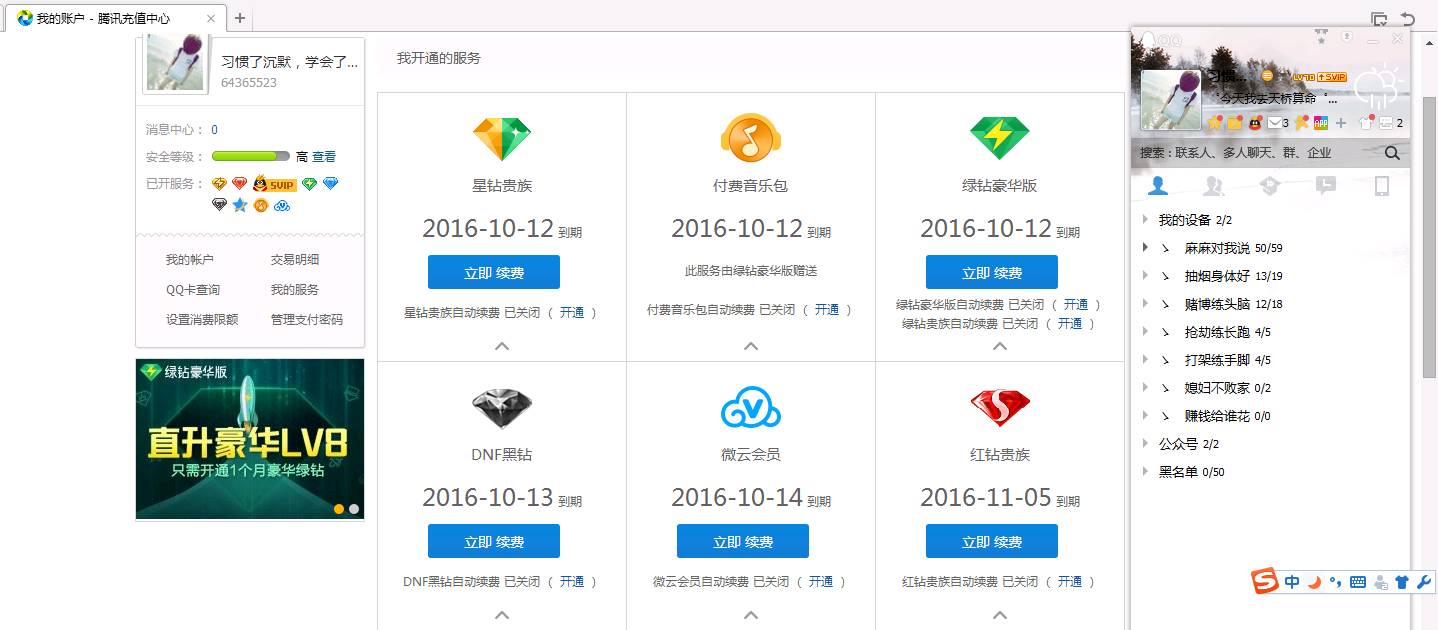Viewport: 1438px width, 630px height.
Task: Open QQ mailbox envelope icon
Action: (1274, 123)
